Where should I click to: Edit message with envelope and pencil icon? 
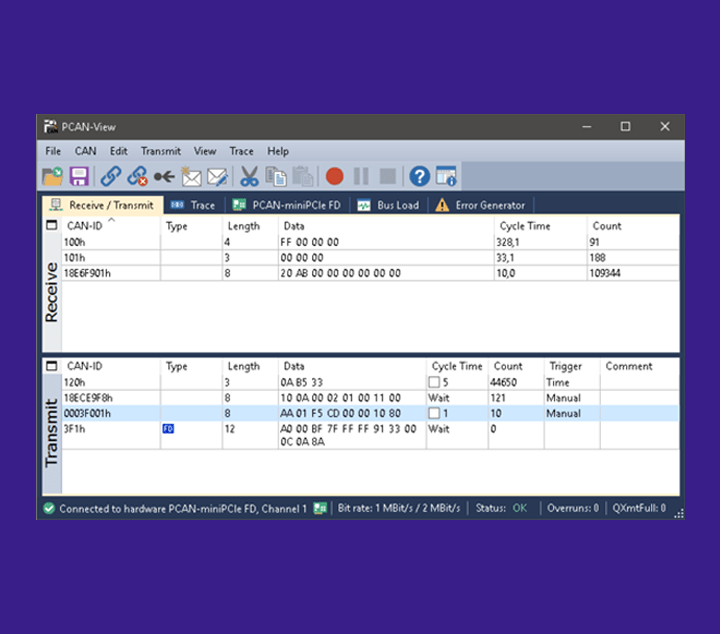[x=217, y=176]
